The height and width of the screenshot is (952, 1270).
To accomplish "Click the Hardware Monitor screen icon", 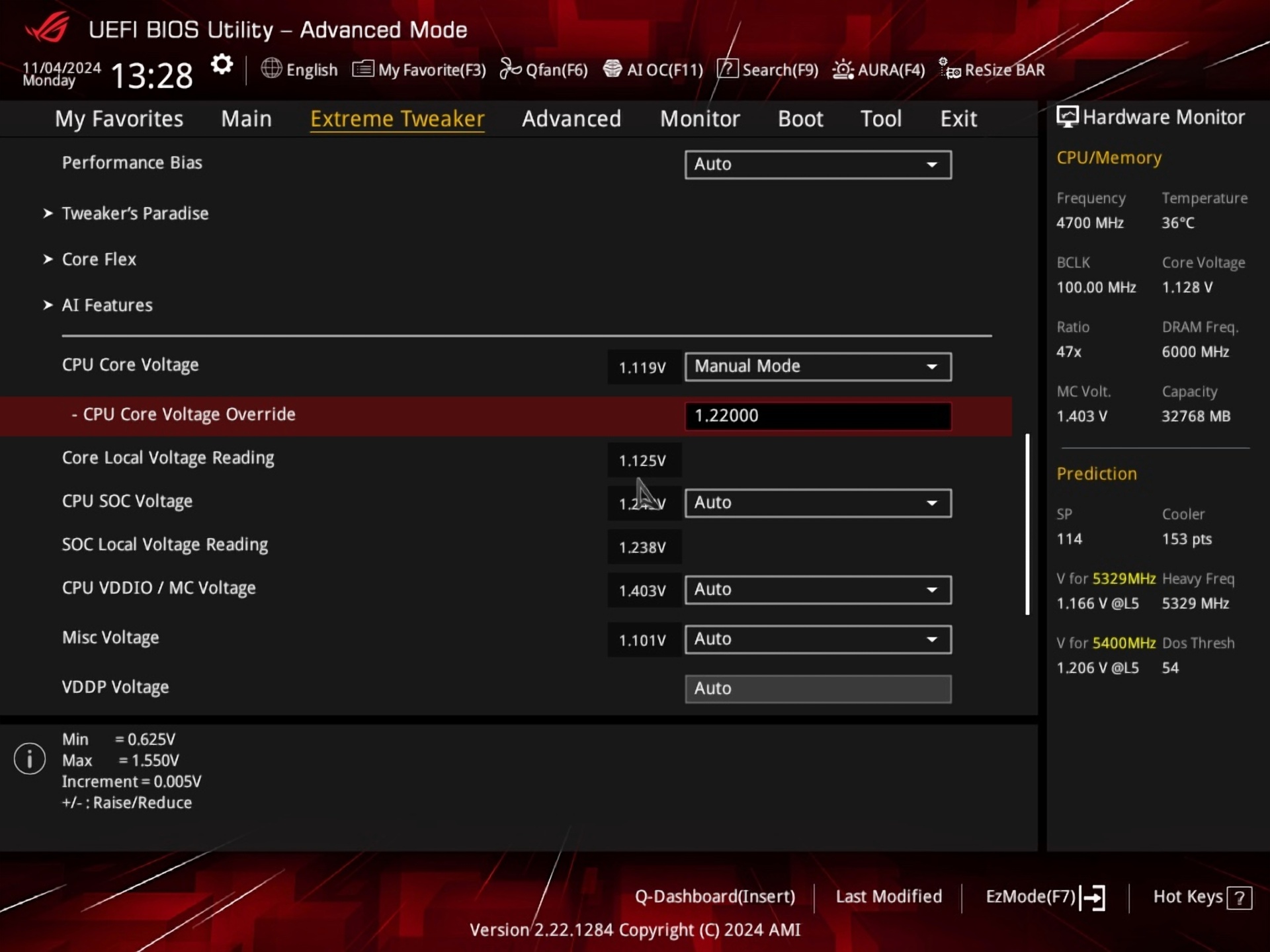I will (x=1067, y=117).
